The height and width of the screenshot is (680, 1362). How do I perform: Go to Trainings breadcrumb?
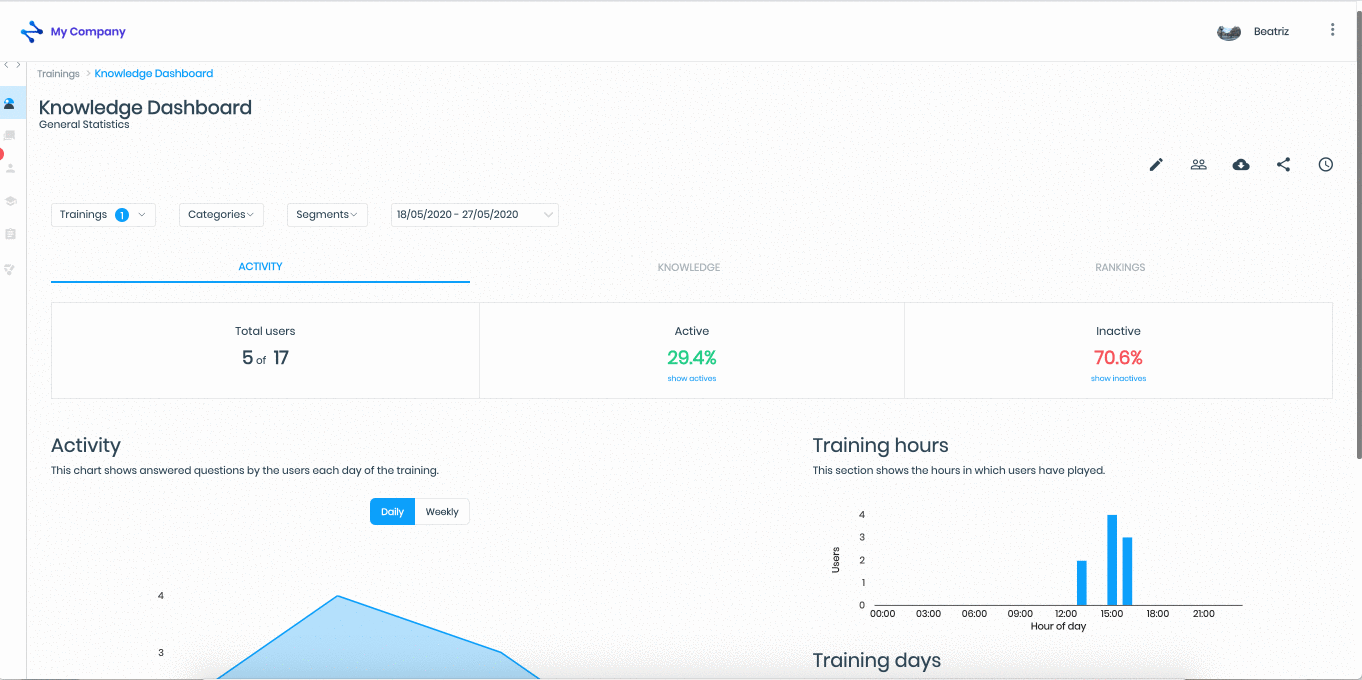(58, 74)
